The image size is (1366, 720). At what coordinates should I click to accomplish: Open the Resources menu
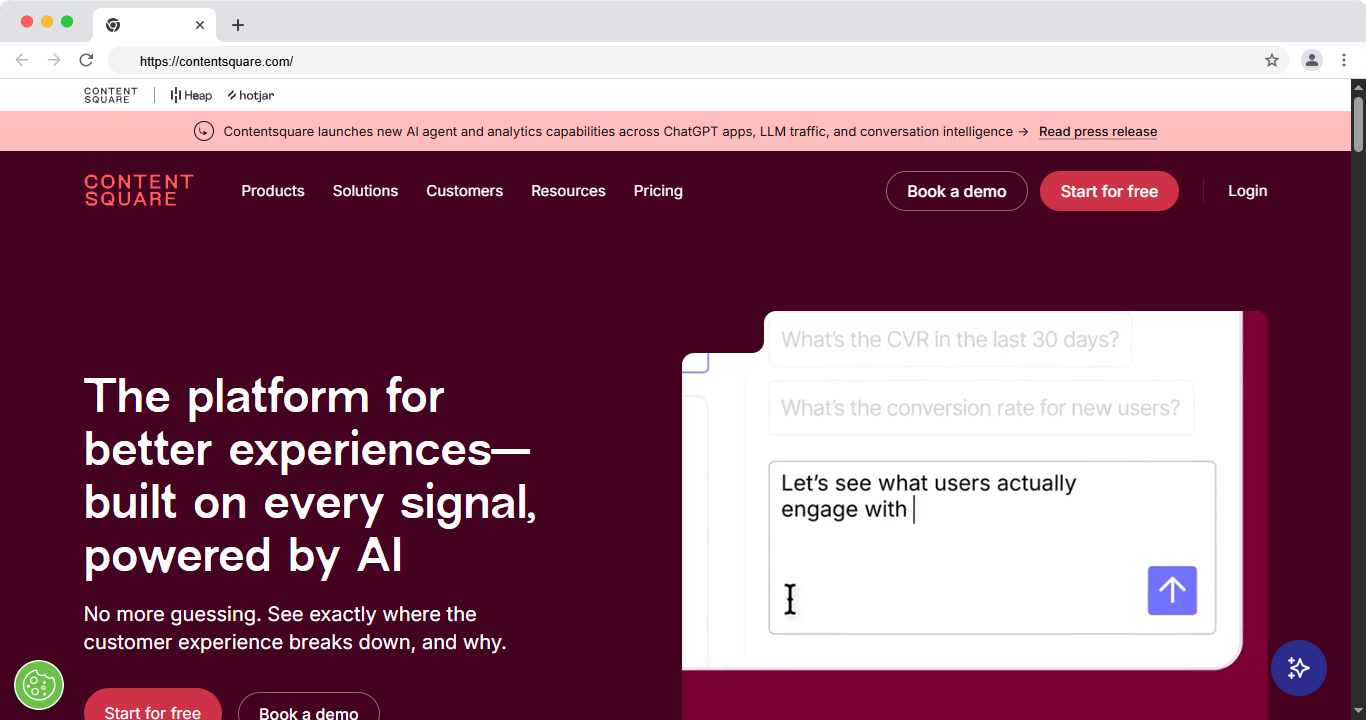[568, 191]
